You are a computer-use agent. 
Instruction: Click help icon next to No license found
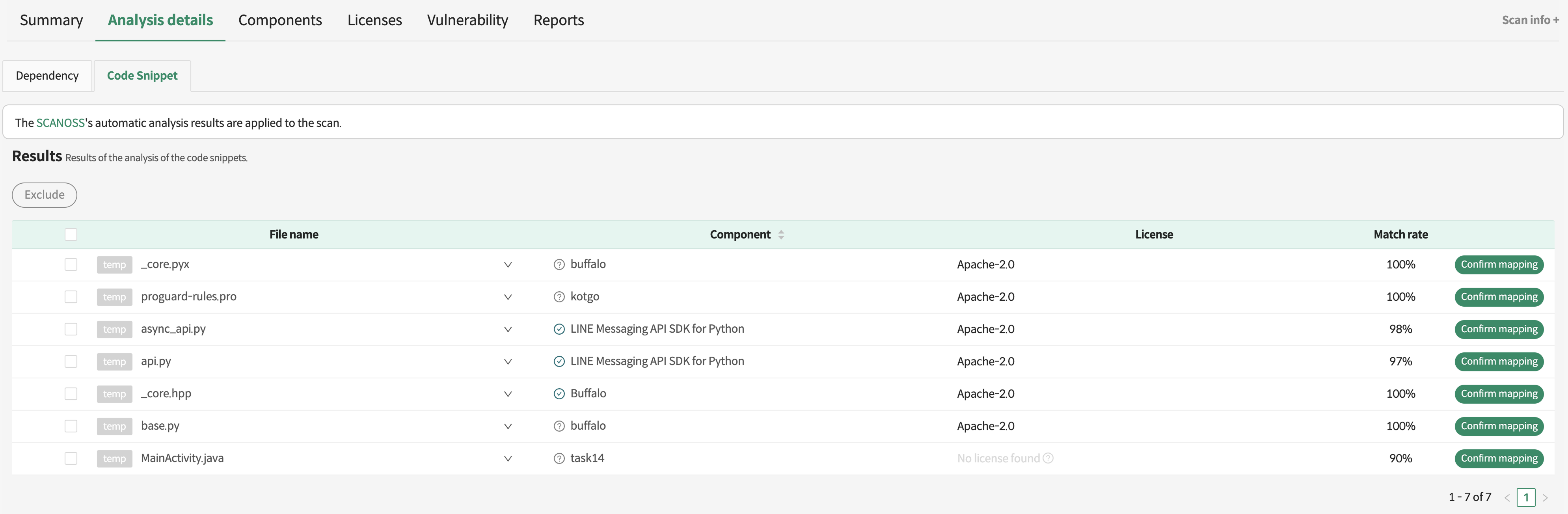1048,458
